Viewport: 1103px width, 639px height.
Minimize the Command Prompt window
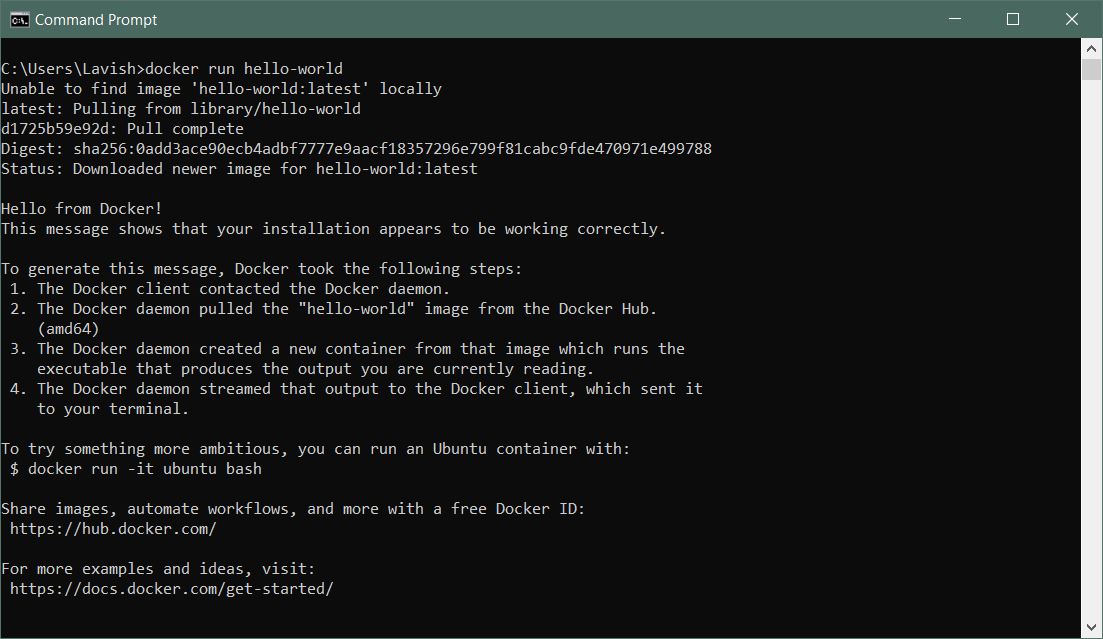click(958, 19)
